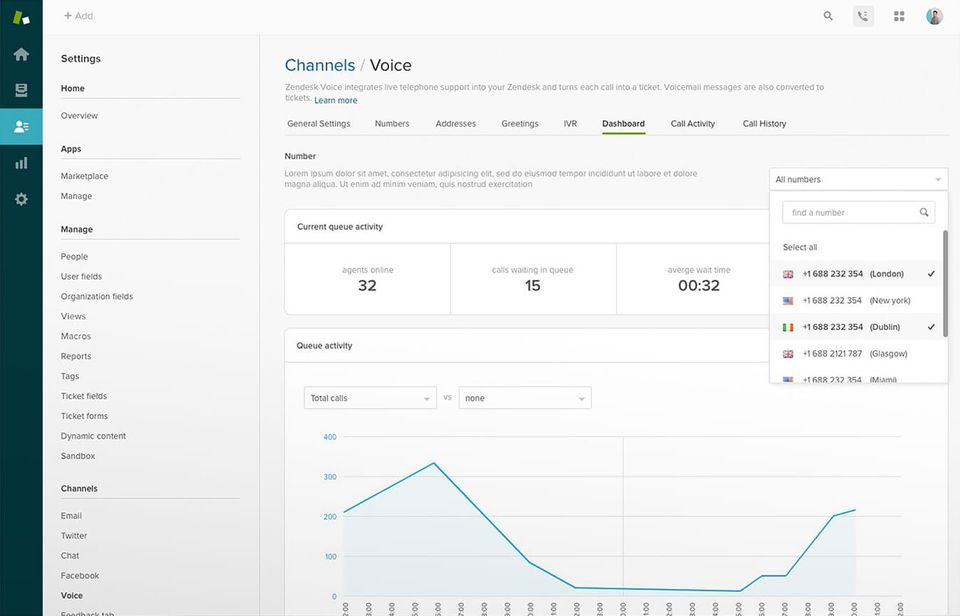Image resolution: width=960 pixels, height=616 pixels.
Task: Open Chat channel settings
Action: tap(70, 556)
